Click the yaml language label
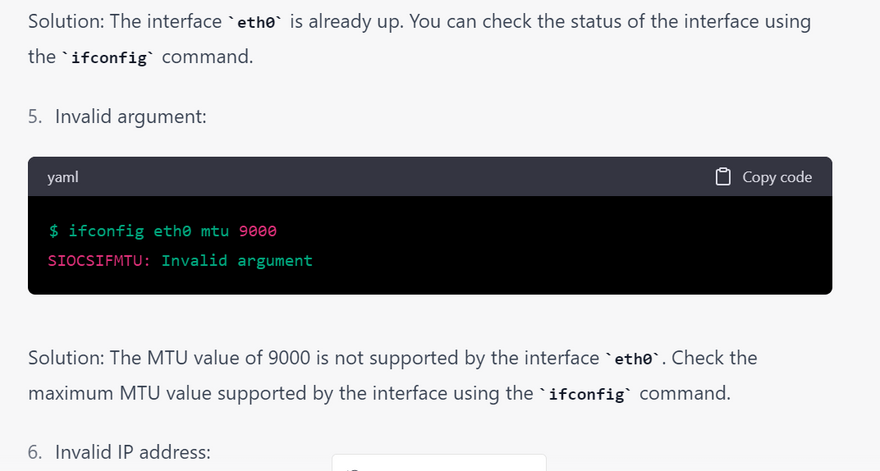This screenshot has width=880, height=471. pyautogui.click(x=63, y=177)
